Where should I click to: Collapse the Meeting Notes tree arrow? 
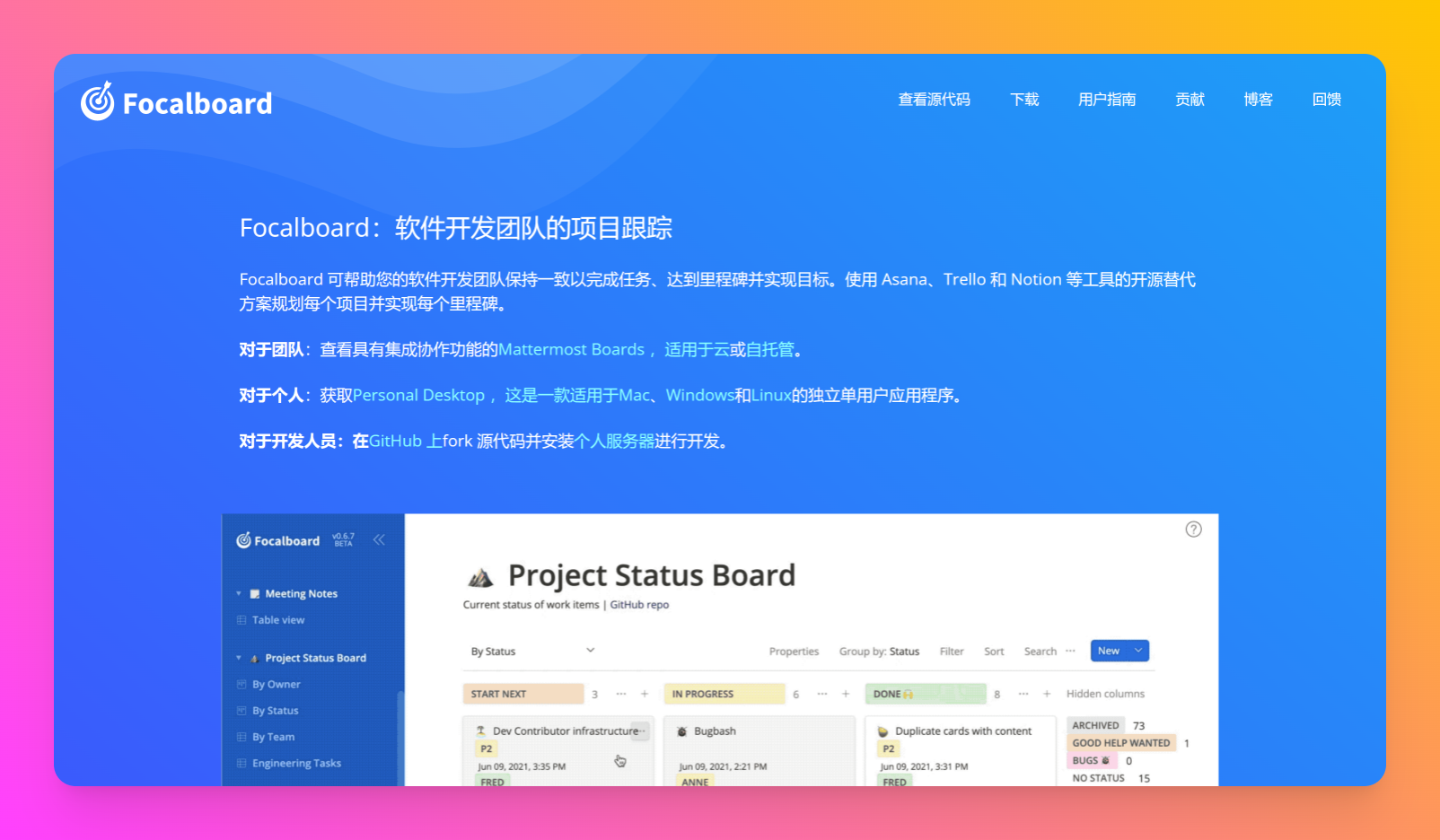click(x=239, y=593)
